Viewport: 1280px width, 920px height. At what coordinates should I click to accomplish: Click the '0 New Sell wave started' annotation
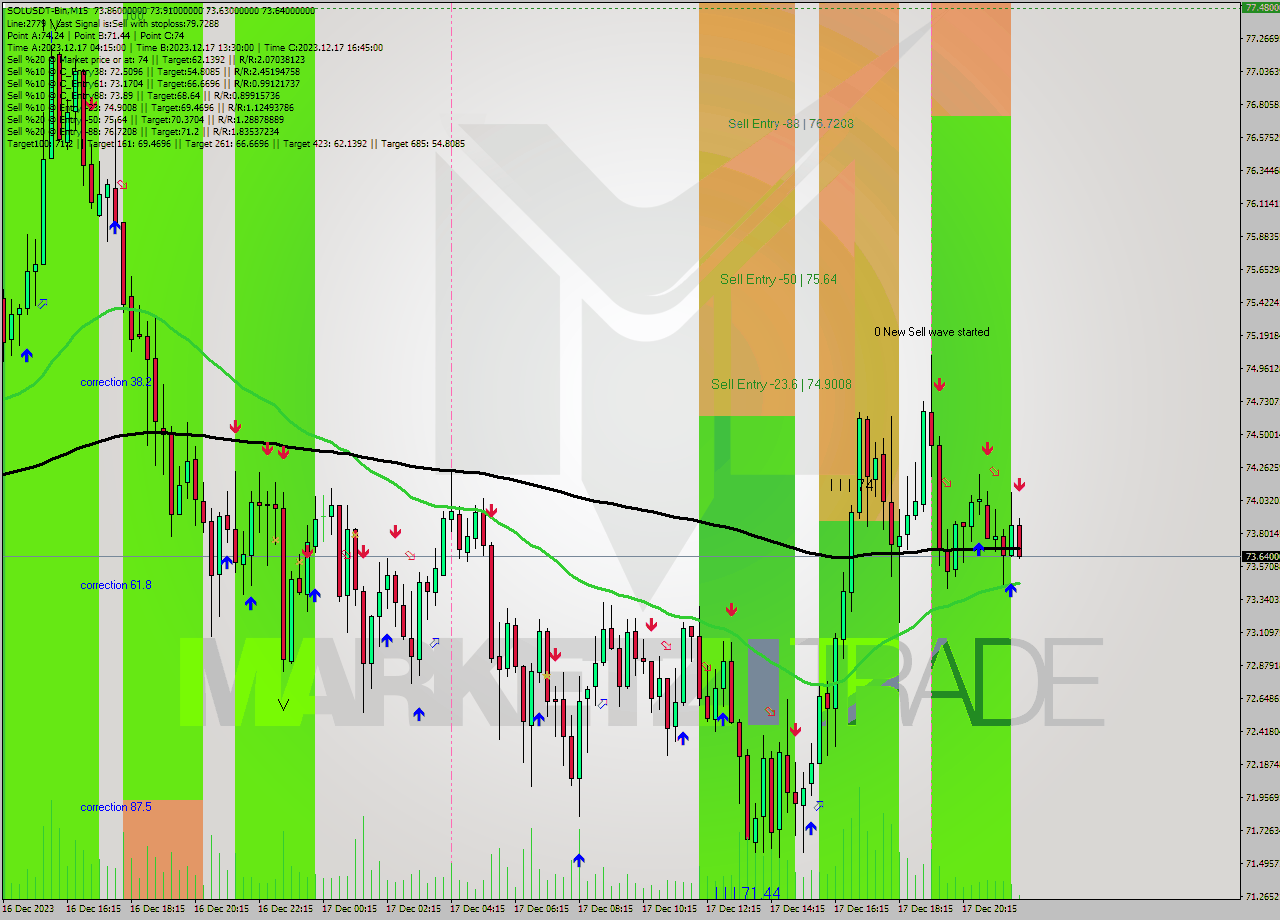(932, 332)
